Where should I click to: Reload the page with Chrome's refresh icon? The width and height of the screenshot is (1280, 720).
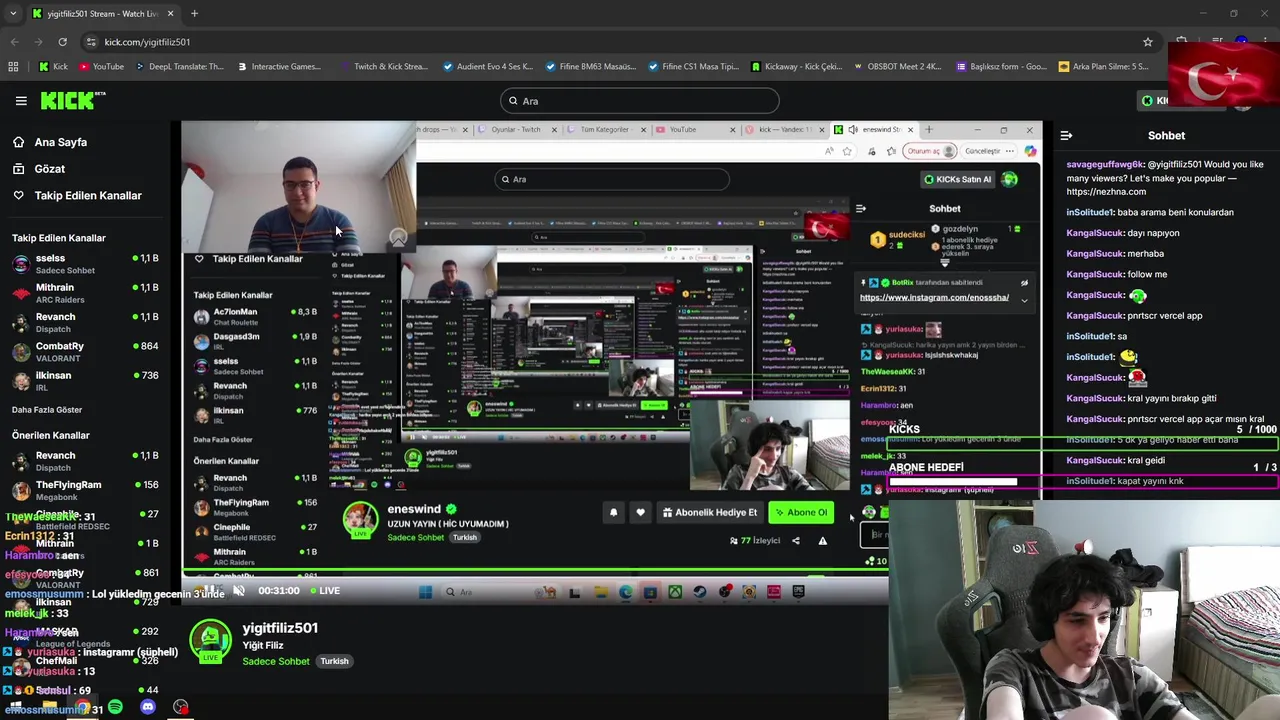click(x=62, y=42)
